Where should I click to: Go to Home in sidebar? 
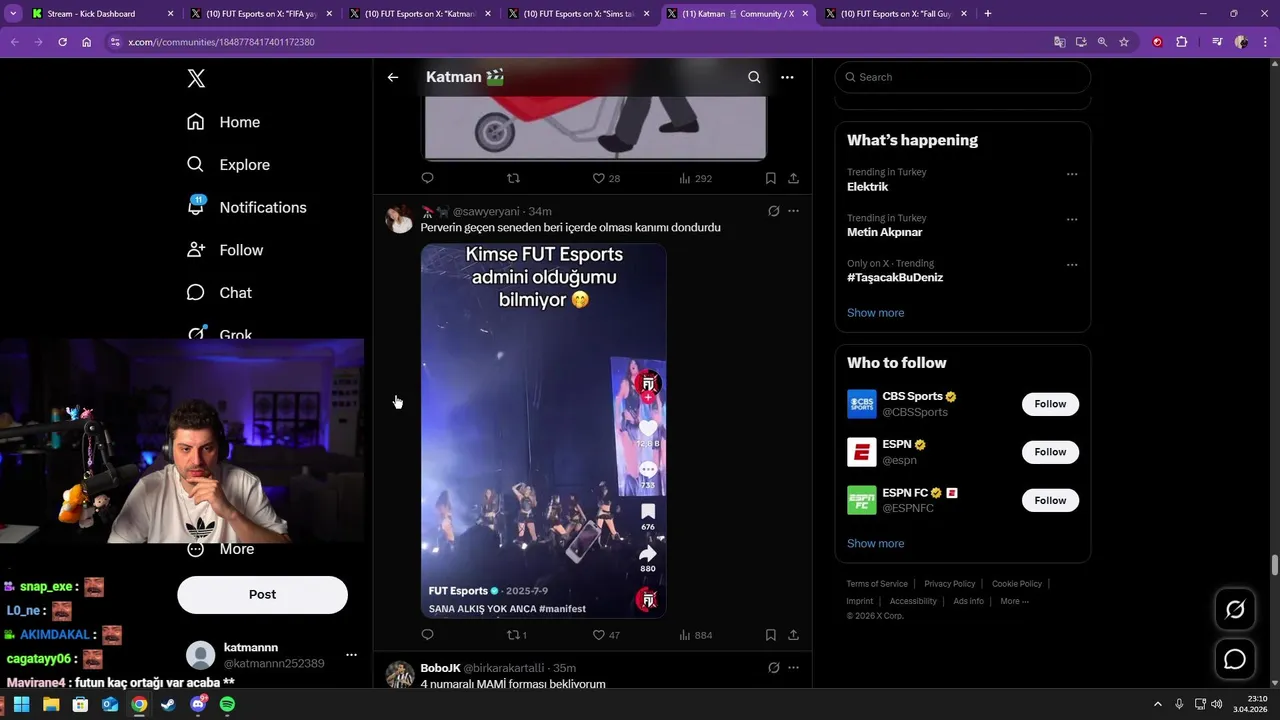[x=223, y=122]
